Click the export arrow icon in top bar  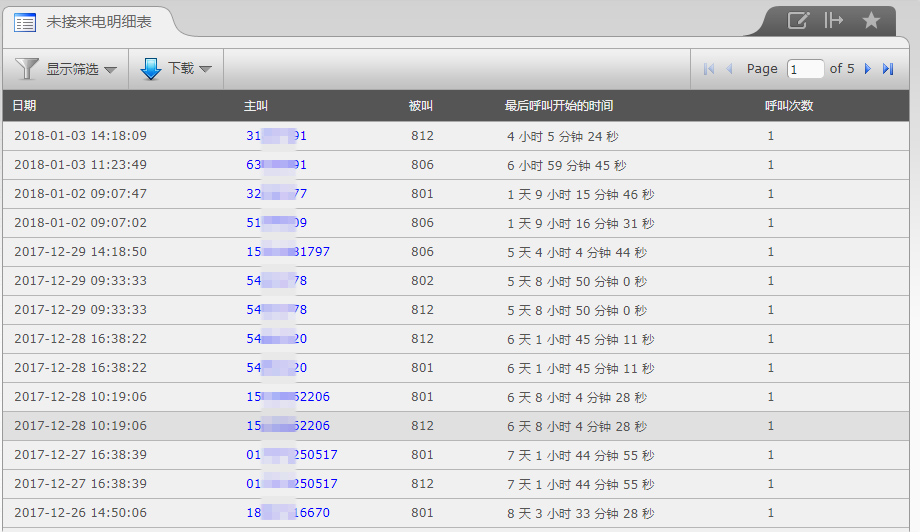tap(834, 21)
